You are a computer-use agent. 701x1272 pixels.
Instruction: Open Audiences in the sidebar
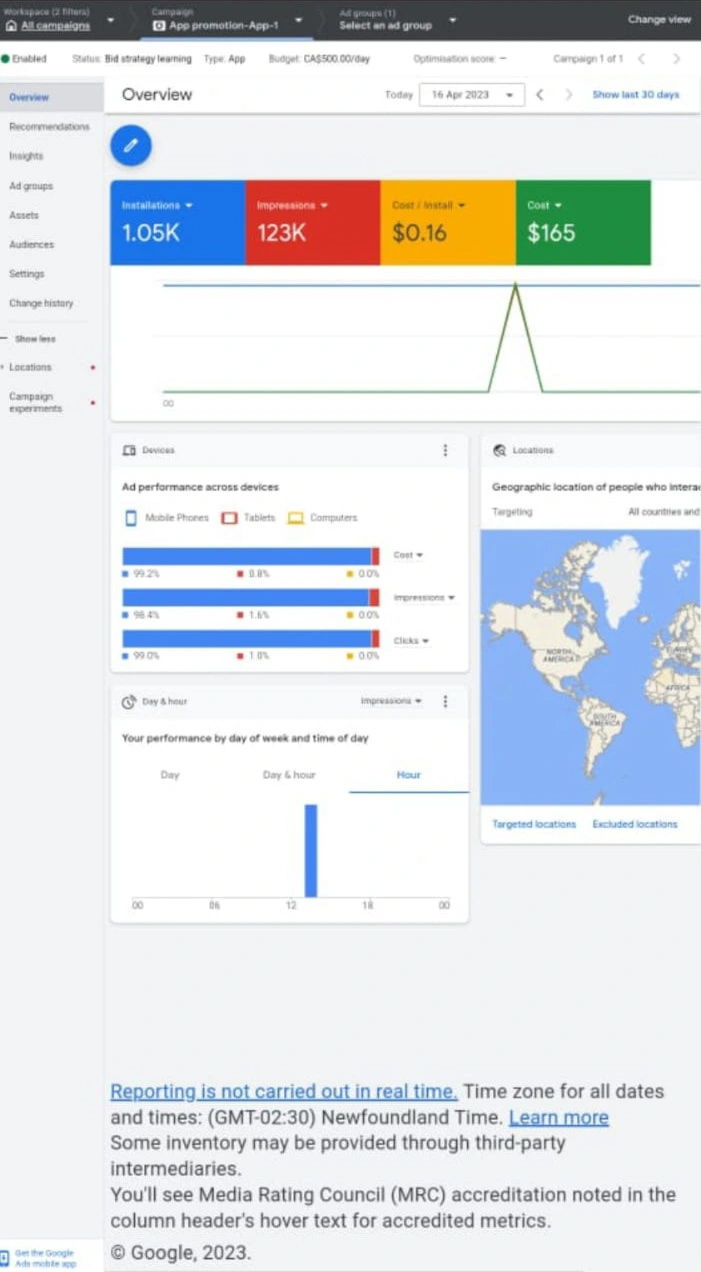[x=31, y=244]
